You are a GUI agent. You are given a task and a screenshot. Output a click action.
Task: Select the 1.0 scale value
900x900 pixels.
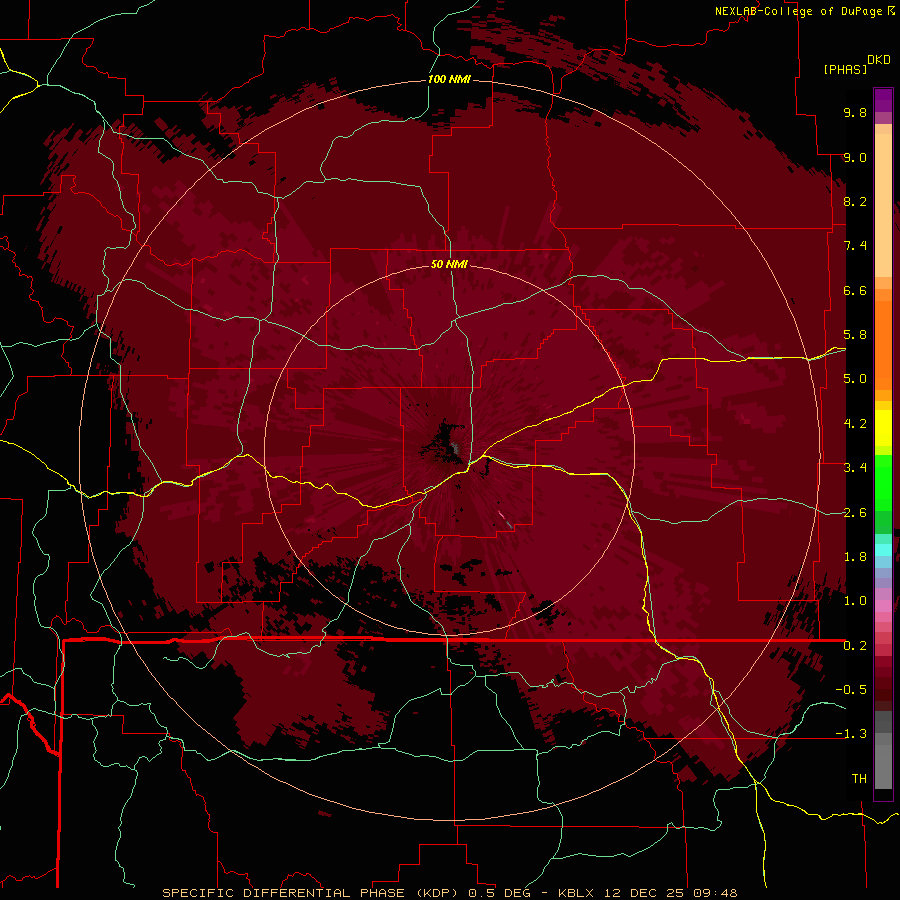855,601
